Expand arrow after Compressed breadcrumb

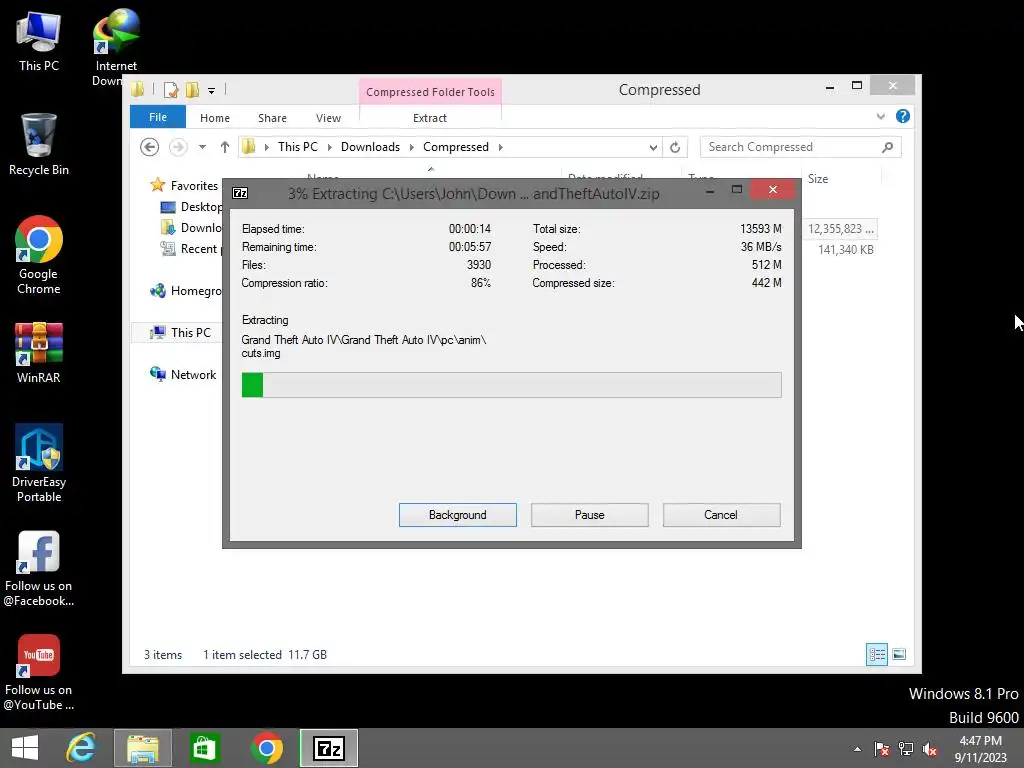click(x=500, y=148)
